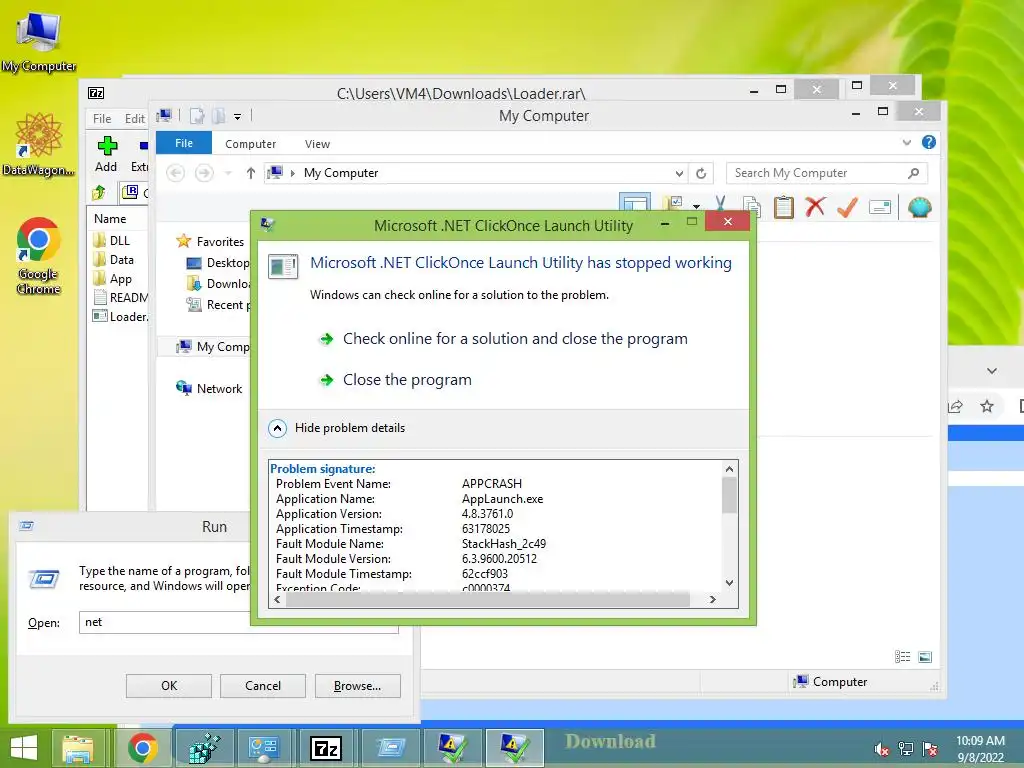
Task: Click the teal shell icon in My Computer toolbar
Action: click(920, 208)
